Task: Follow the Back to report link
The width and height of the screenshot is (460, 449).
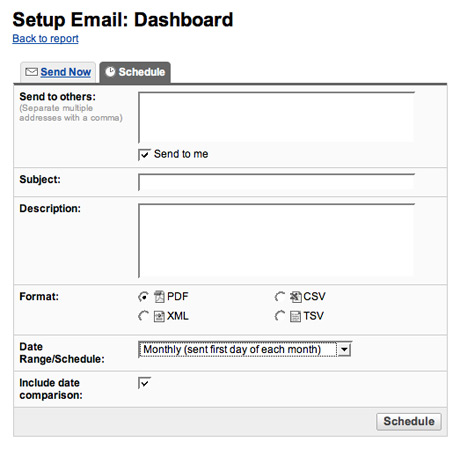Action: (x=45, y=39)
